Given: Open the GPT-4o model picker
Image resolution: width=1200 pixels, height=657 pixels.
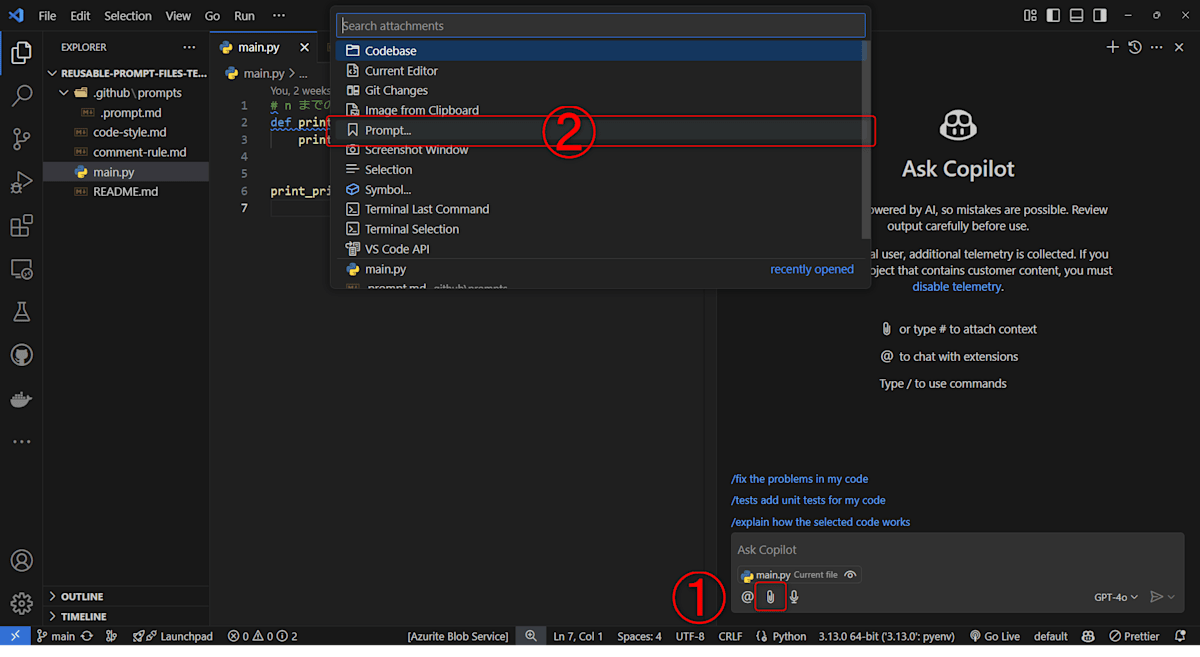Looking at the screenshot, I should click(x=1116, y=597).
